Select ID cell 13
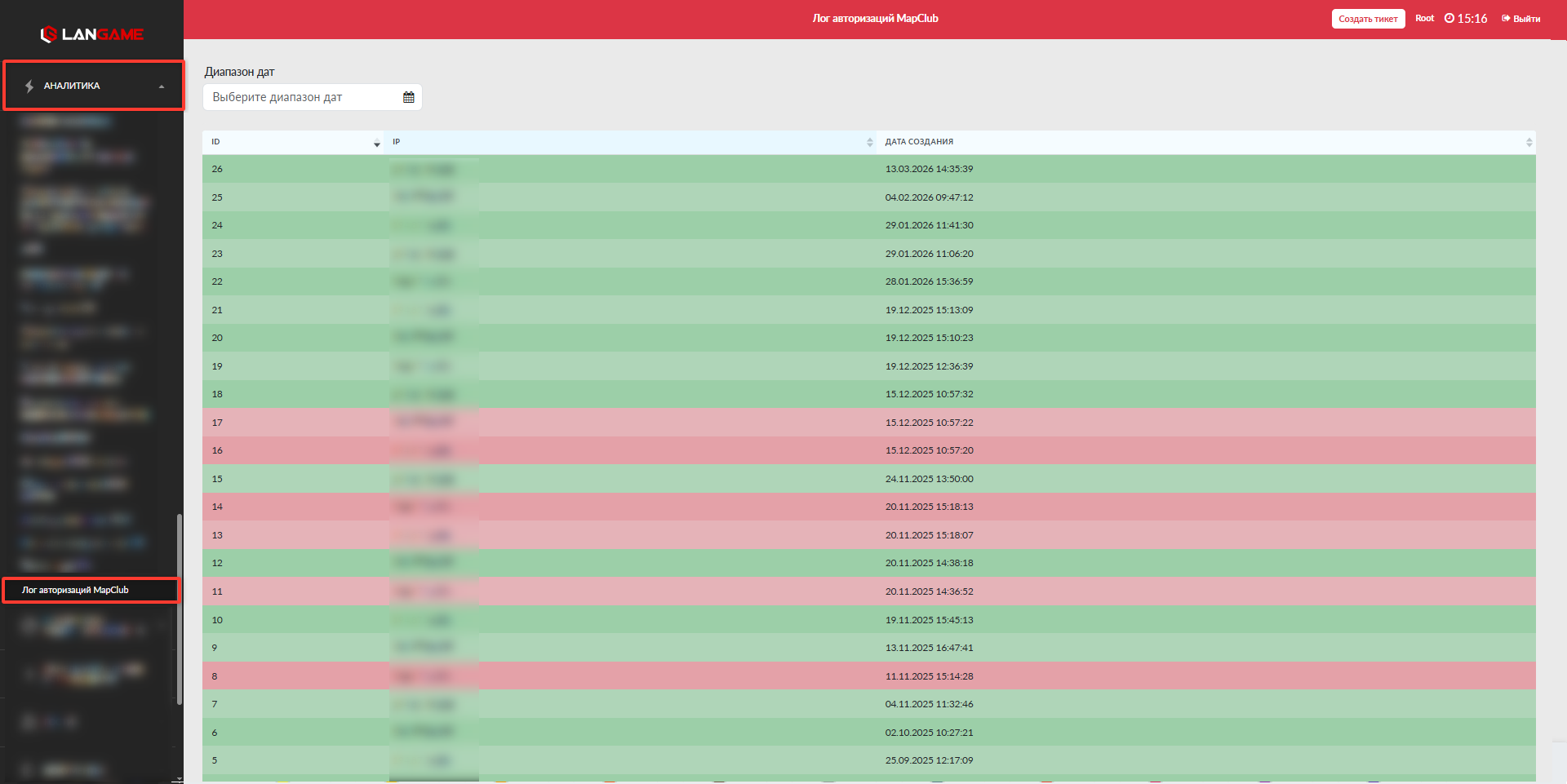The image size is (1567, 784). [217, 535]
